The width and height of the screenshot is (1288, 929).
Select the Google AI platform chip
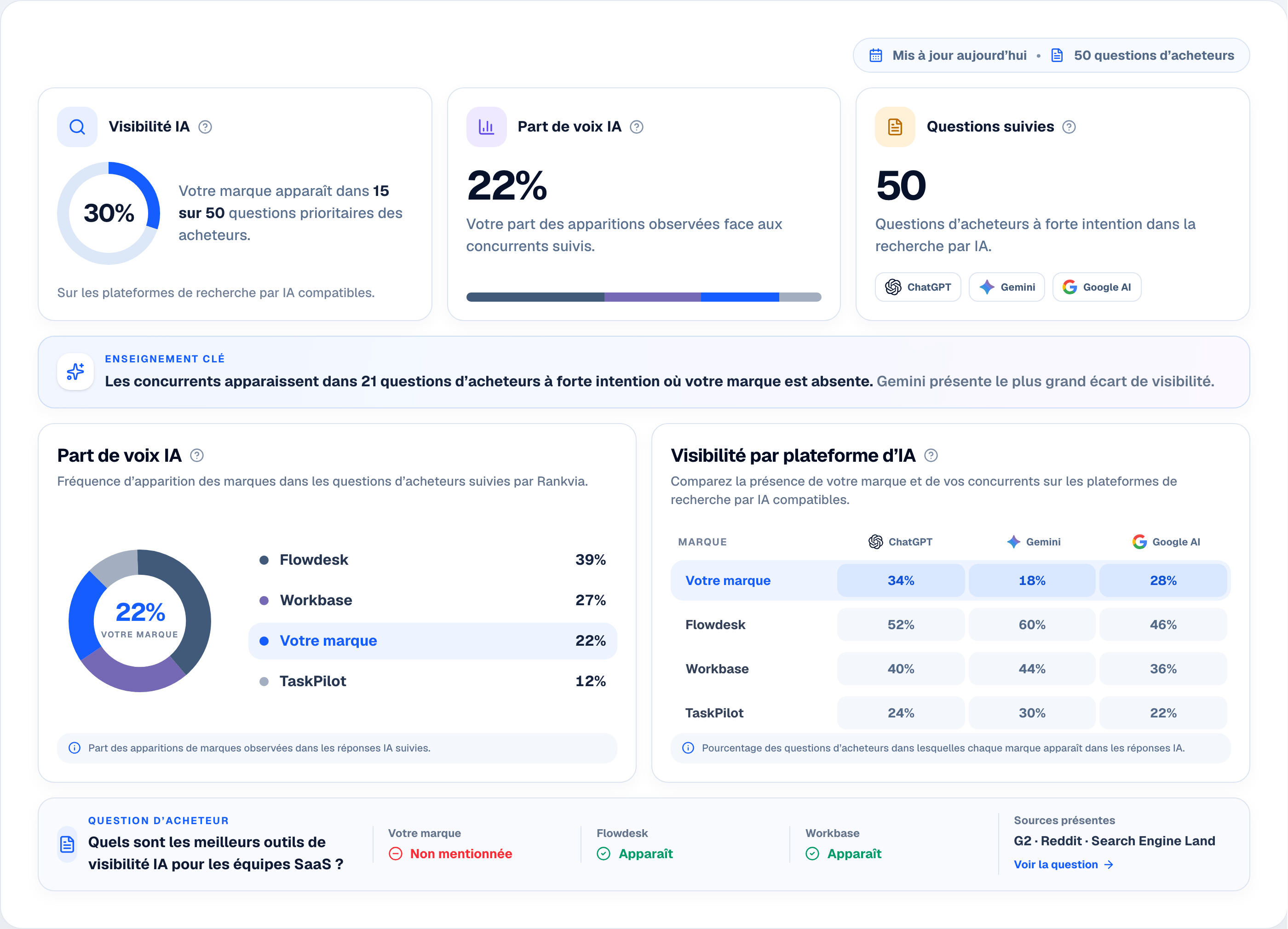1097,287
